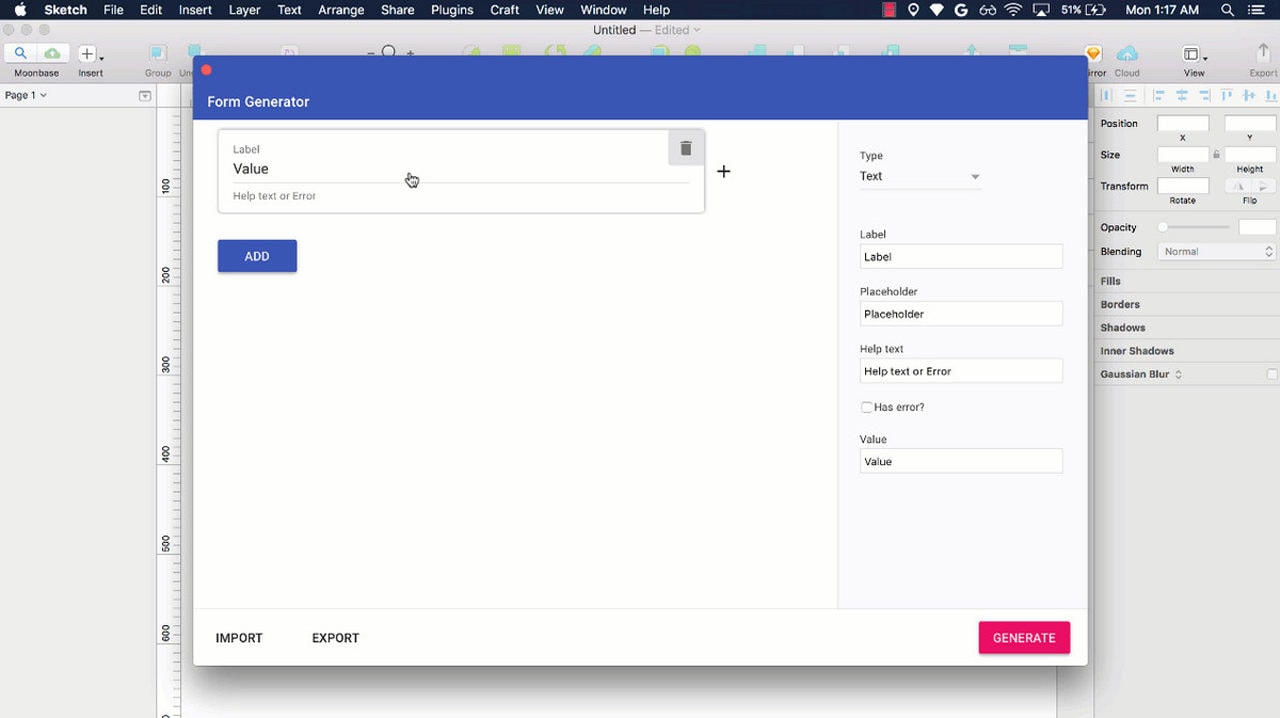
Task: Align left edges in the inspector
Action: coord(1159,96)
